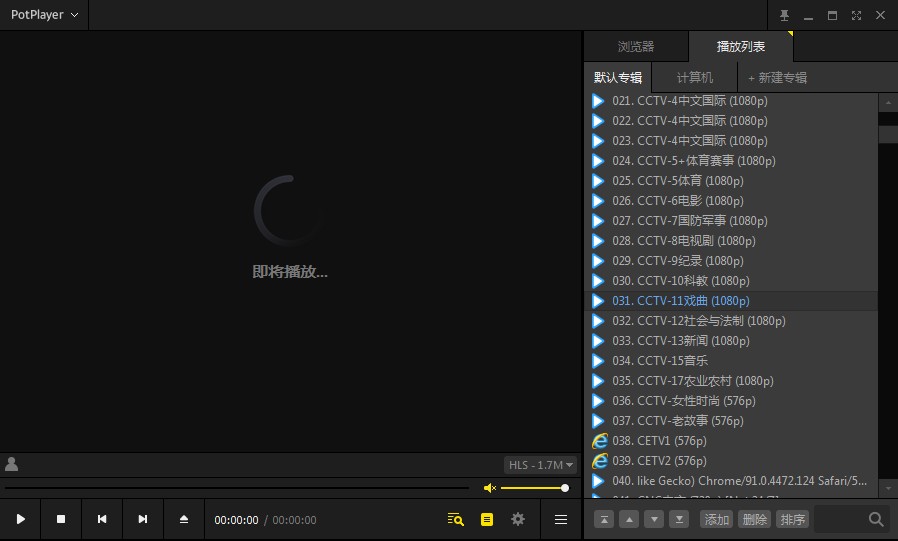
Task: Open a file with the eject button
Action: click(184, 519)
